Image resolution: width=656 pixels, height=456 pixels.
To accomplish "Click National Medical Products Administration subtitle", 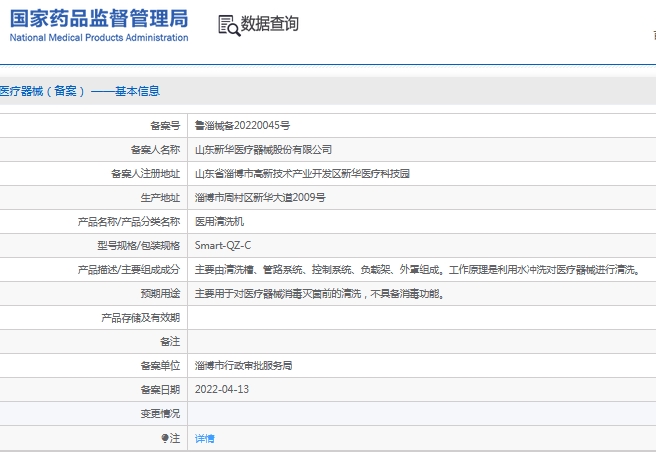I will pyautogui.click(x=99, y=38).
